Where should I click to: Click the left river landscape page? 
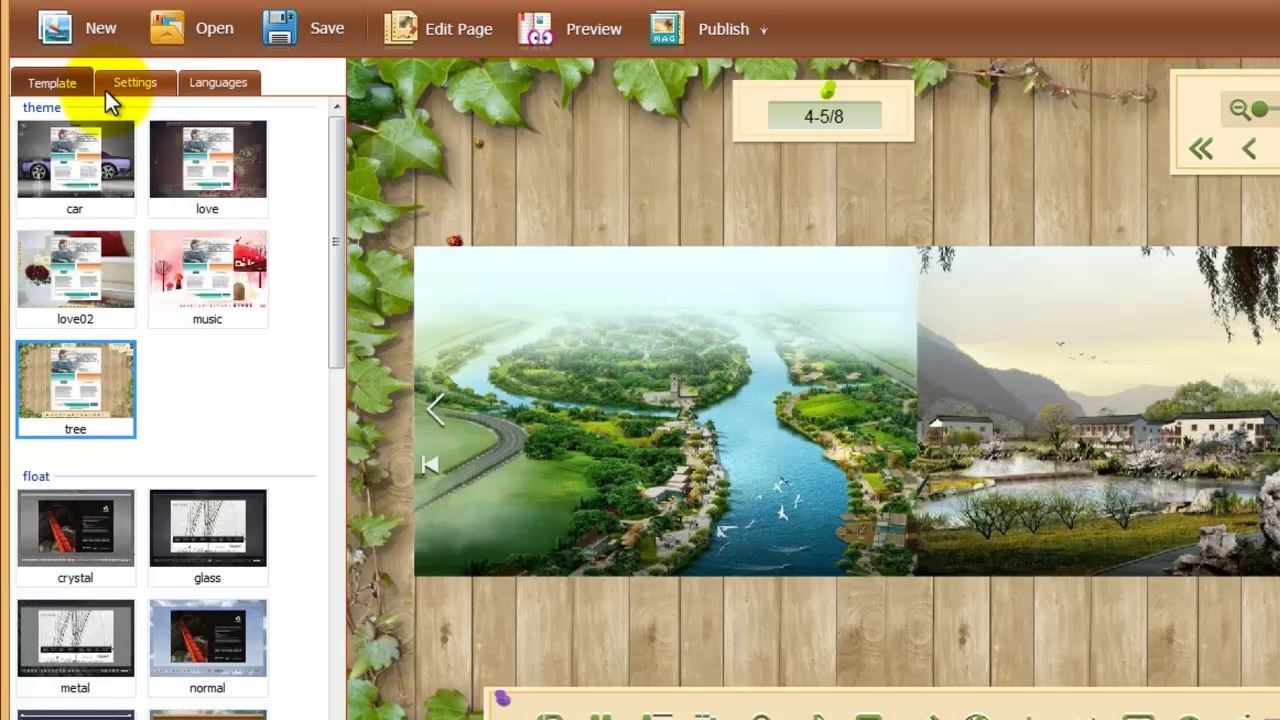[665, 411]
